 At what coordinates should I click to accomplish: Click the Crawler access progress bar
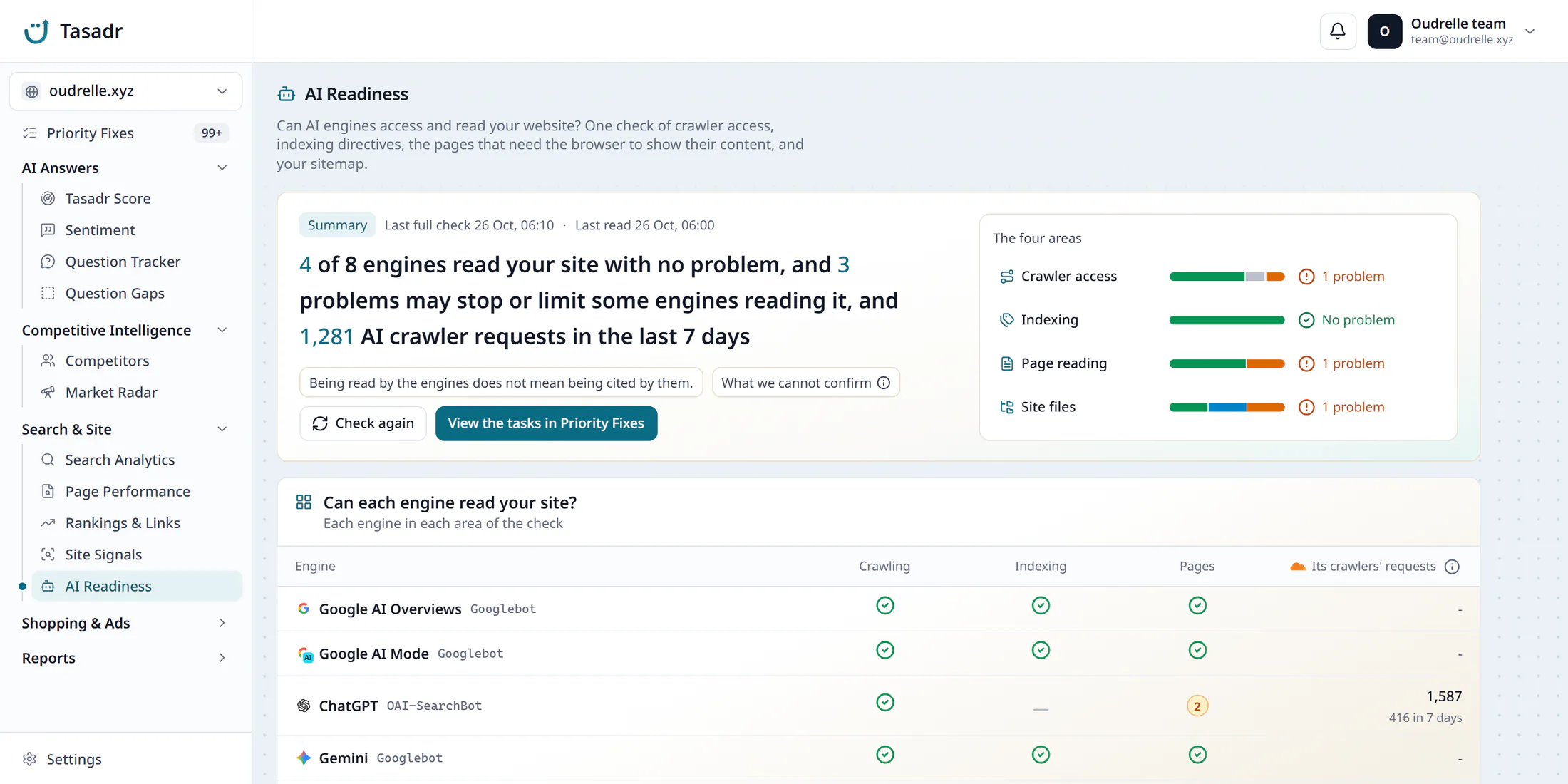(x=1227, y=277)
